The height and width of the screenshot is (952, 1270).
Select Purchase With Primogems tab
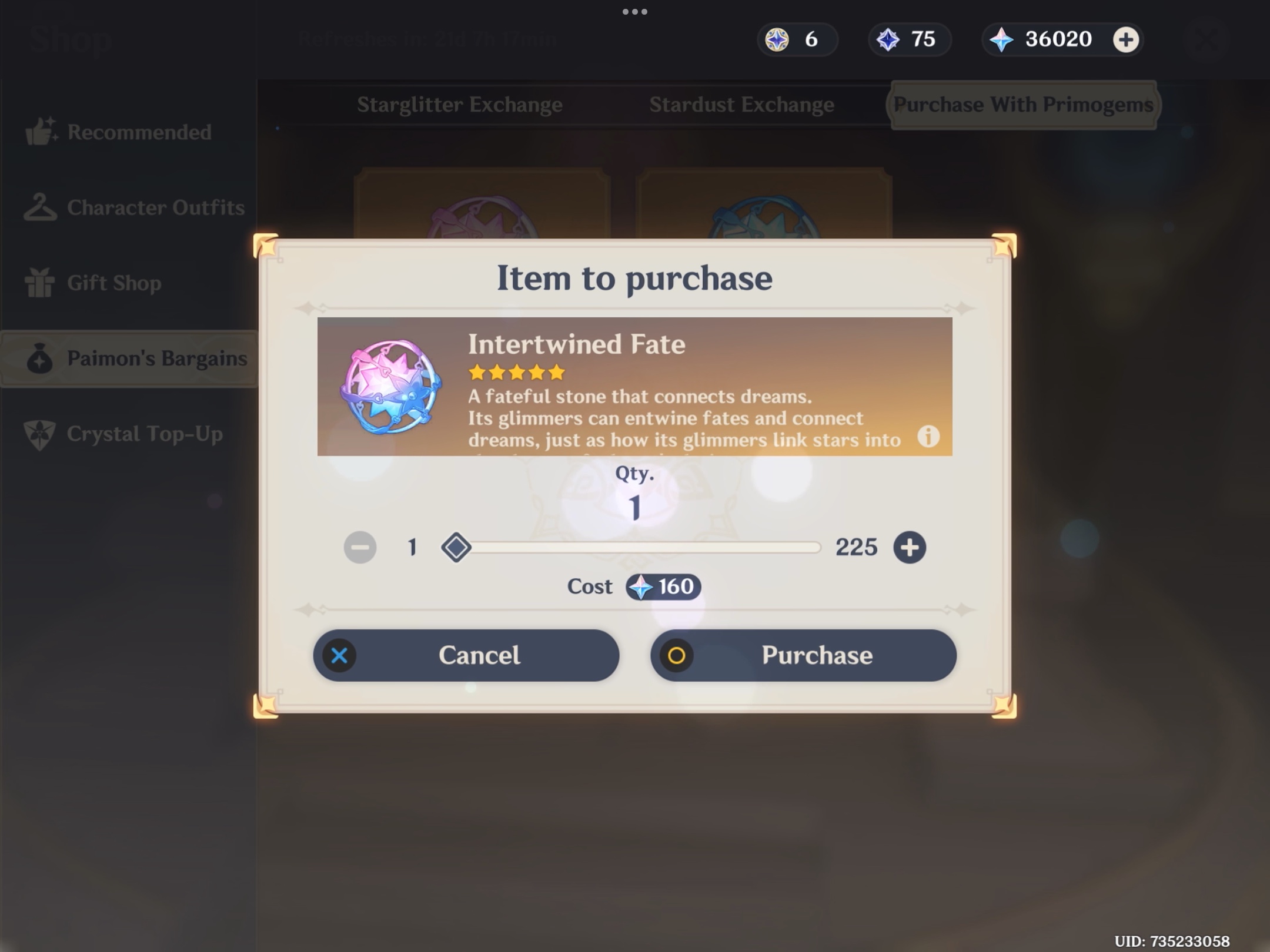[1023, 105]
